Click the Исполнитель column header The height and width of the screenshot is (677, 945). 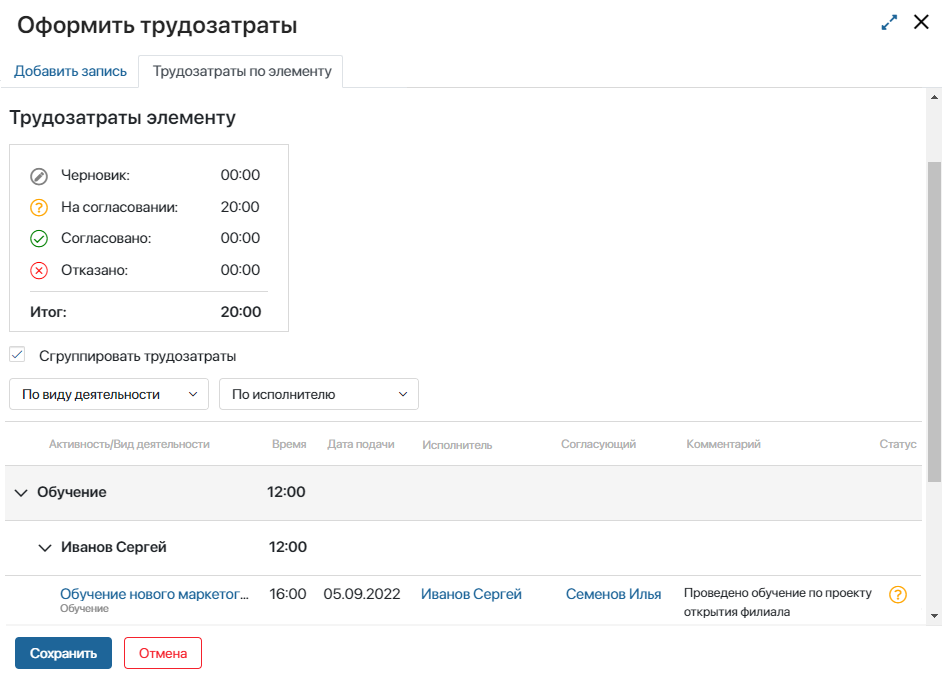(x=457, y=445)
